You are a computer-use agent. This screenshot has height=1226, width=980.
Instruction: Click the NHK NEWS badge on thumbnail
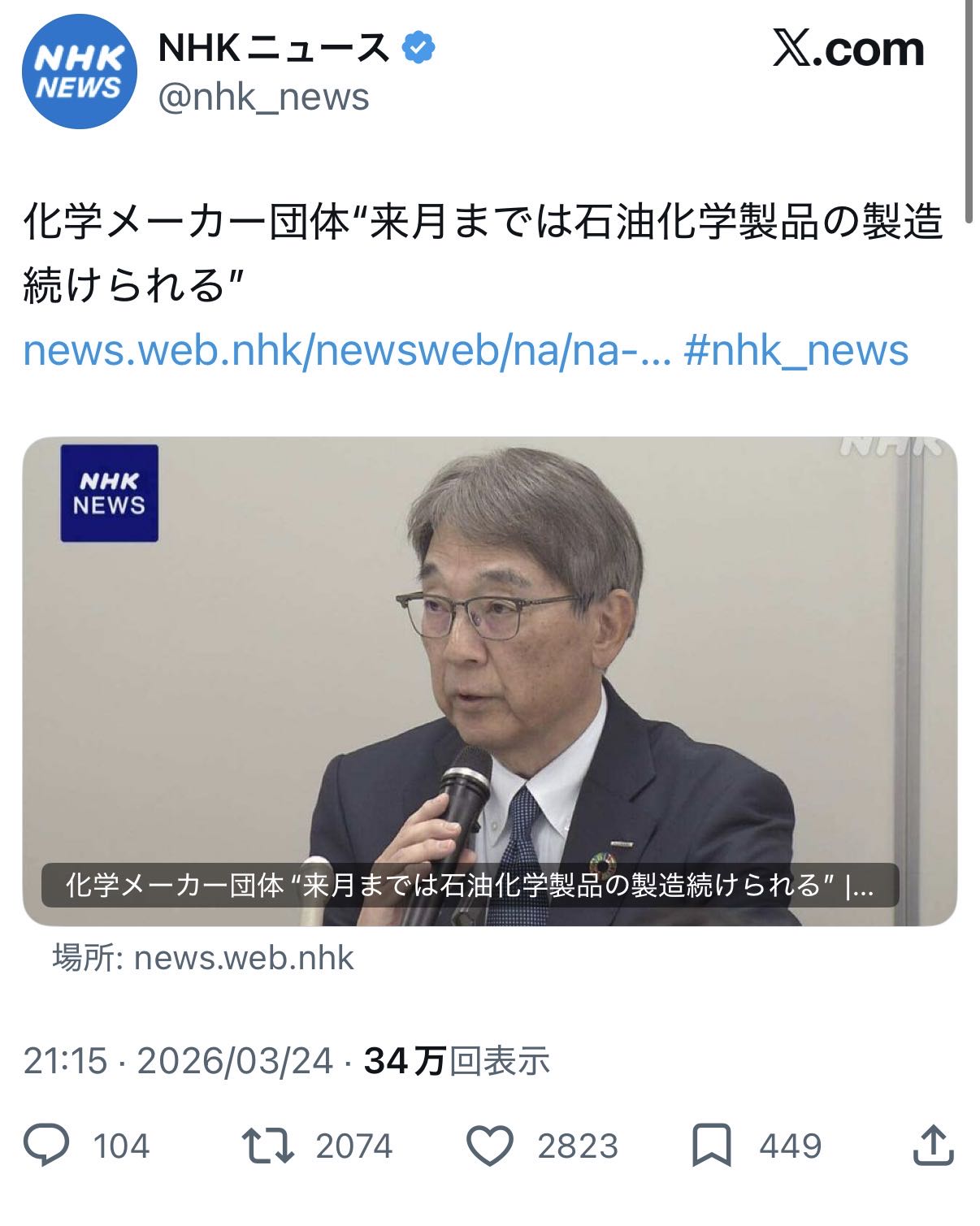click(110, 493)
